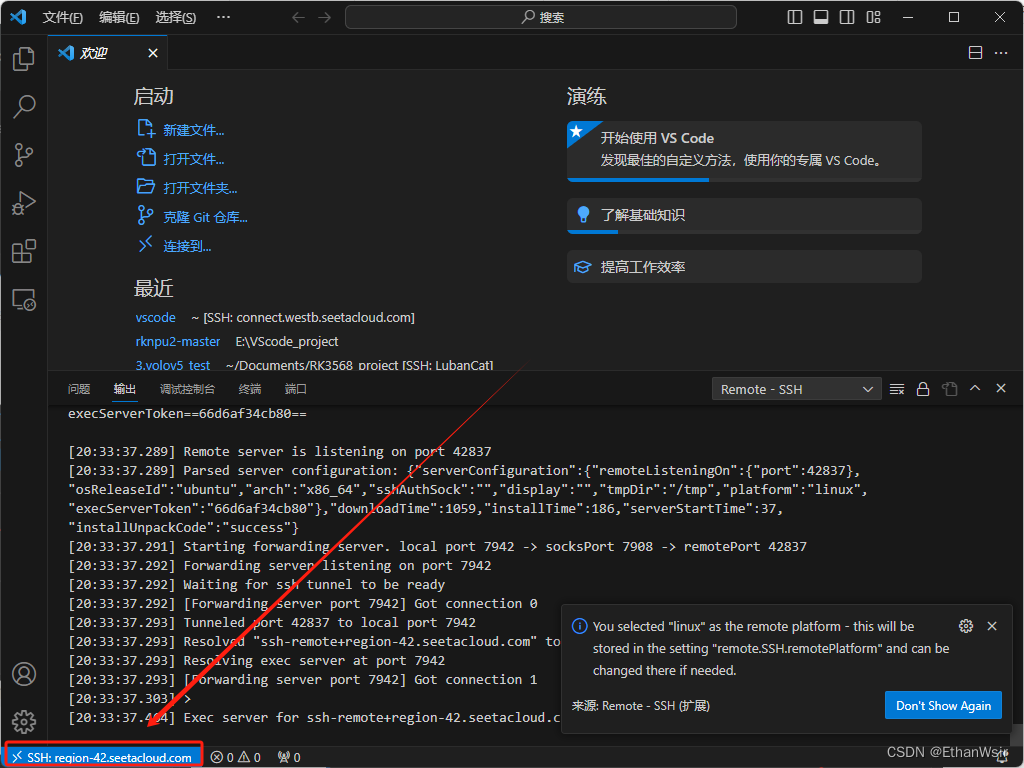Open the 选择 menu
The image size is (1024, 768).
pos(176,18)
